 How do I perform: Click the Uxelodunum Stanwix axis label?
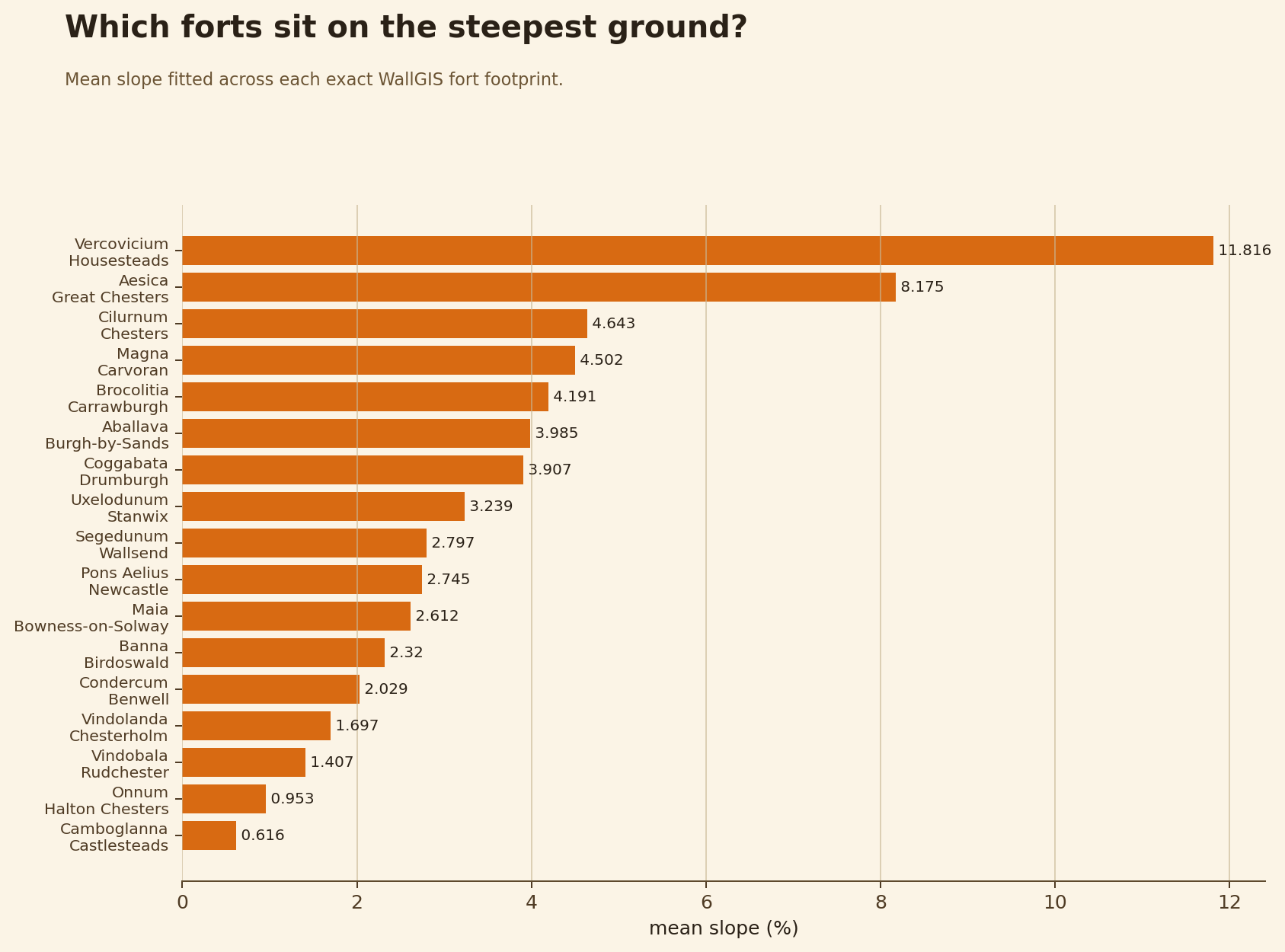[120, 508]
